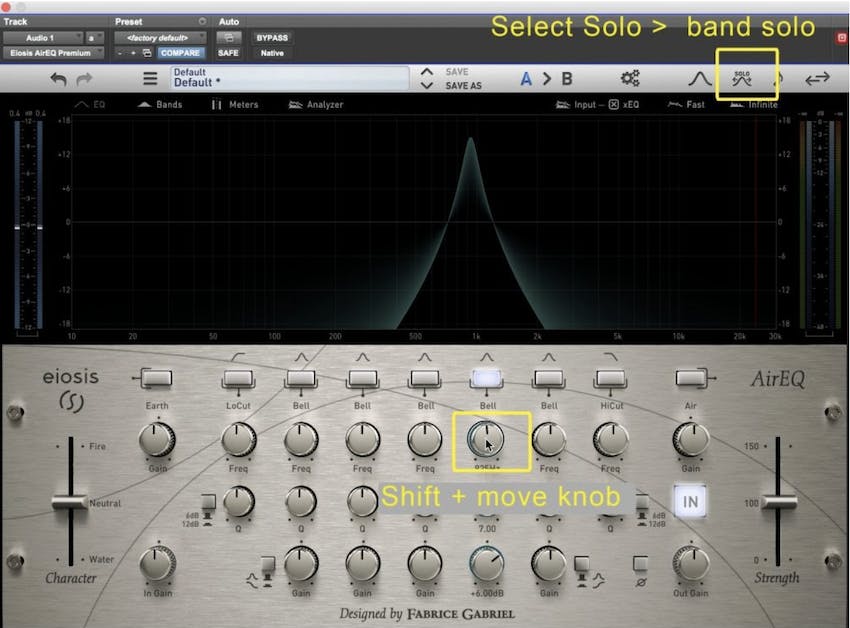Toggle the Air band switch

[690, 377]
